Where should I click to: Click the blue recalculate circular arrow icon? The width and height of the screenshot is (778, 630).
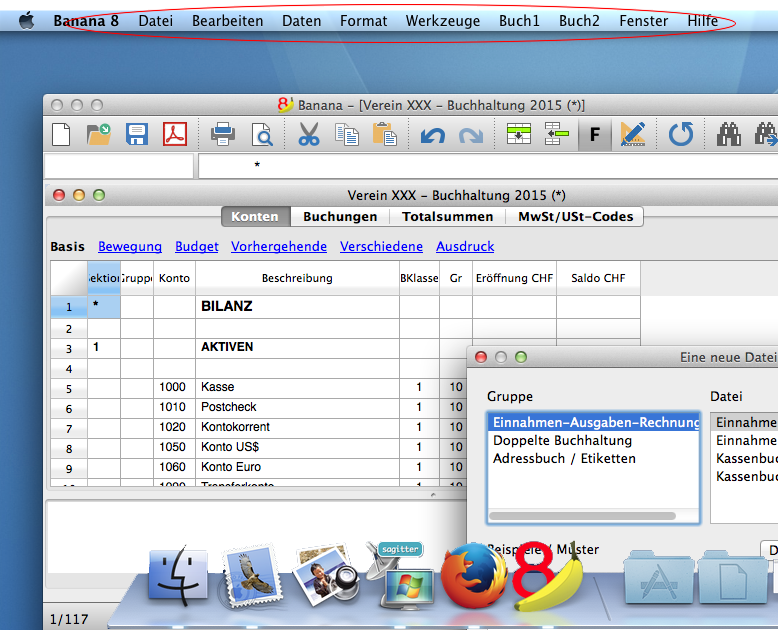pyautogui.click(x=681, y=134)
